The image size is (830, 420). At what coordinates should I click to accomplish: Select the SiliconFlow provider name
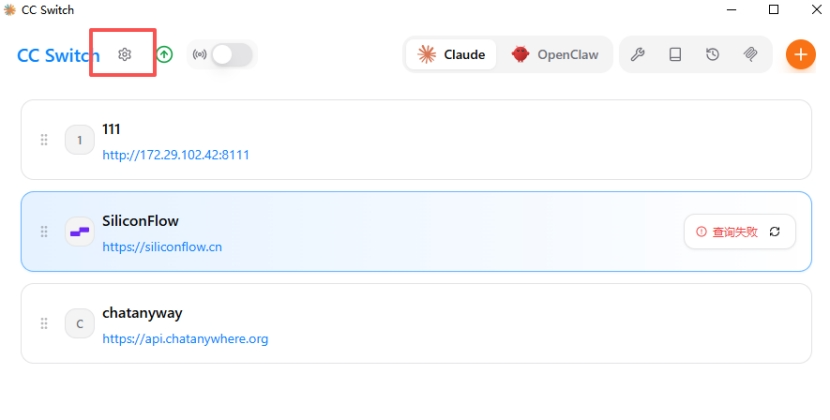[x=140, y=221]
